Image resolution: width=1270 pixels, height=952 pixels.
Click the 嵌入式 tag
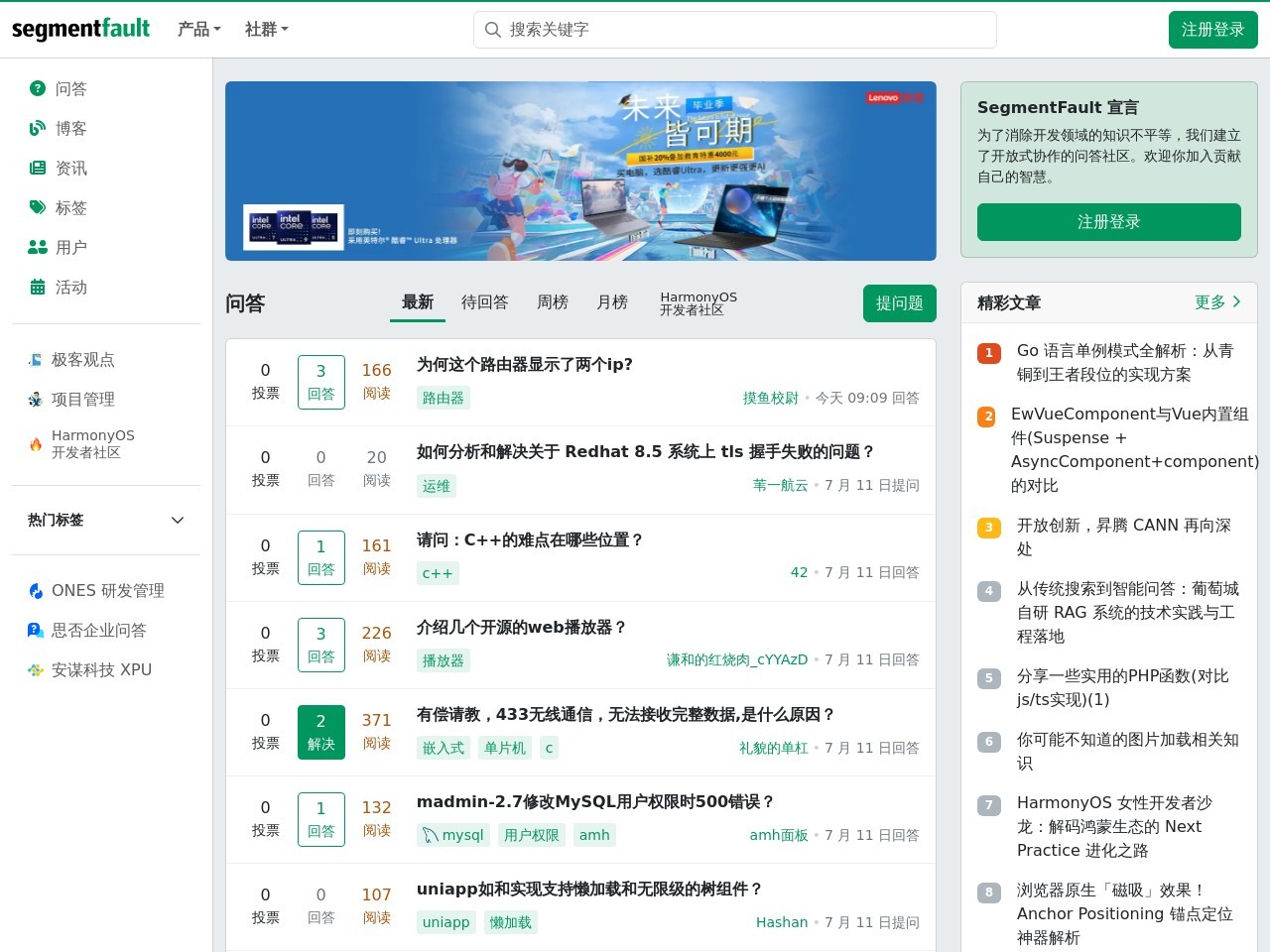(x=444, y=748)
